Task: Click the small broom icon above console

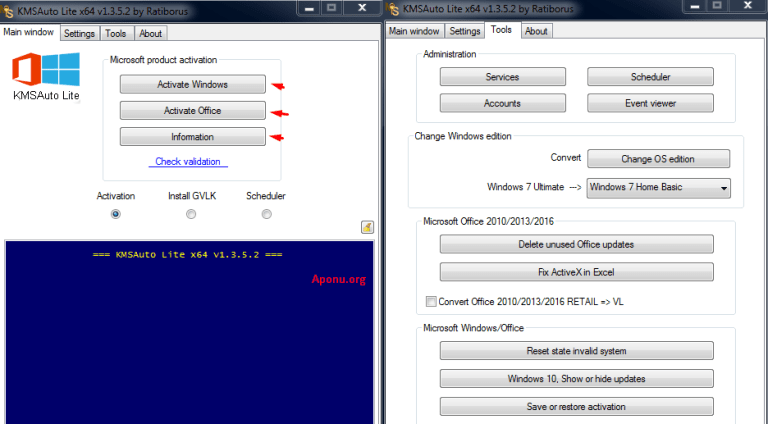Action: click(x=367, y=227)
